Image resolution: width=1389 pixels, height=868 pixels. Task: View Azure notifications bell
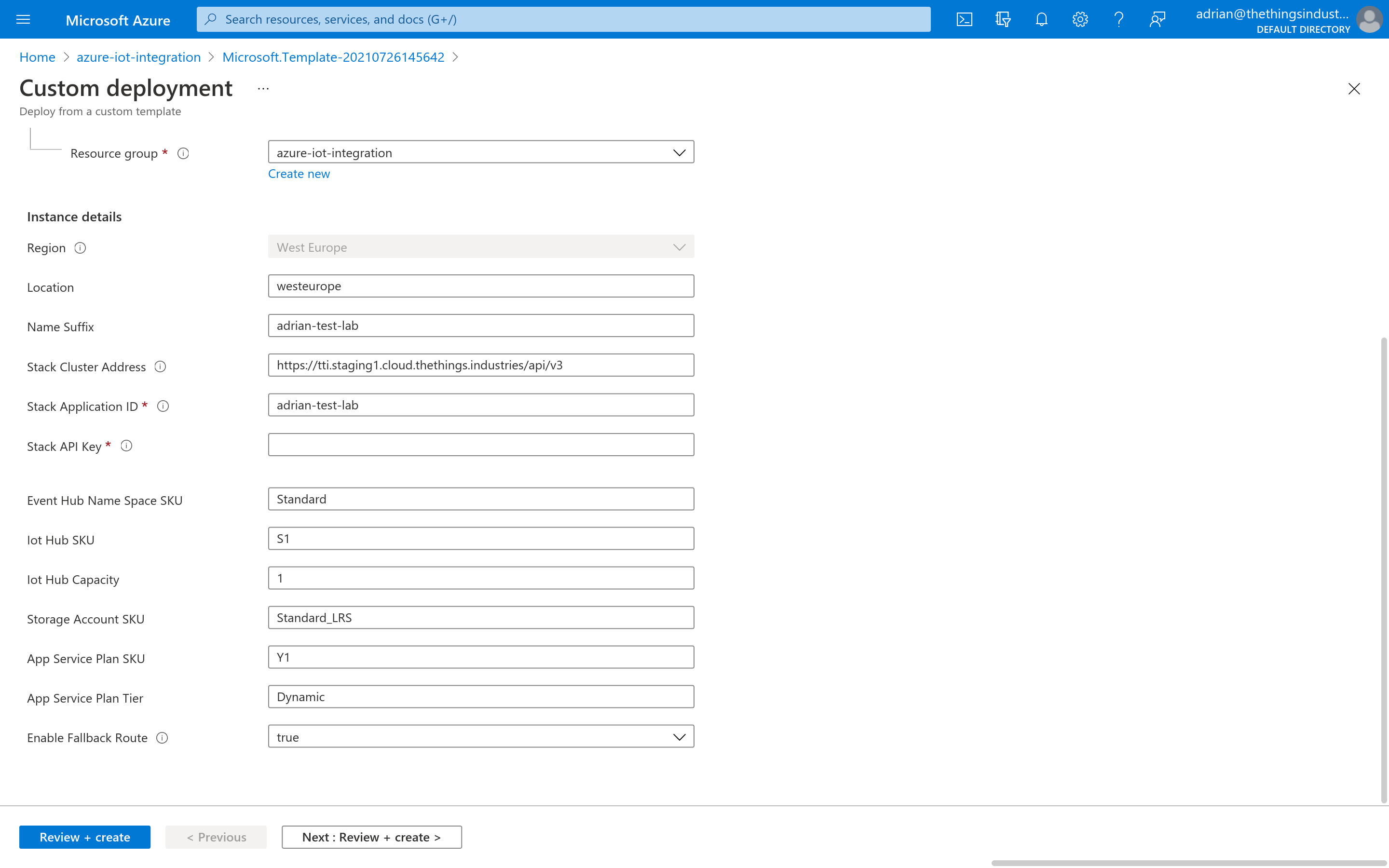1041,19
